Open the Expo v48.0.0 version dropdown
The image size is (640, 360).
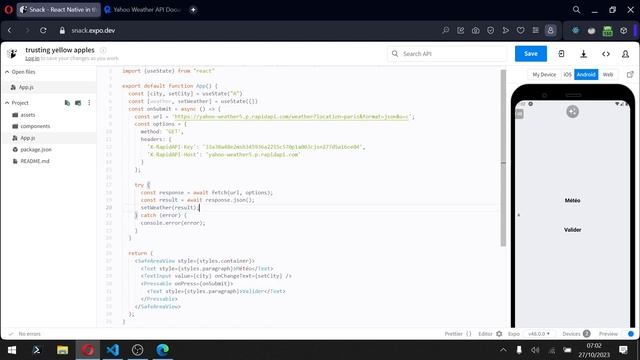pos(539,333)
